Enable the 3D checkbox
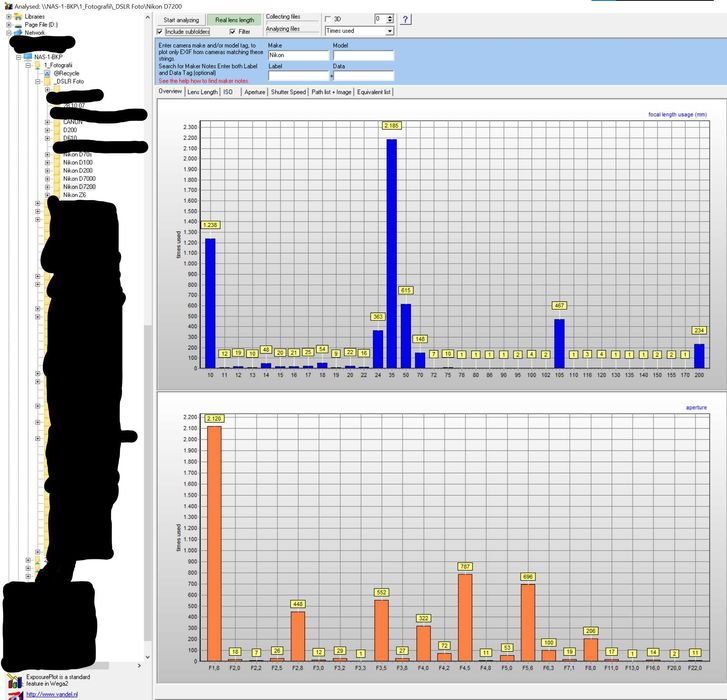The height and width of the screenshot is (700, 727). coord(328,19)
